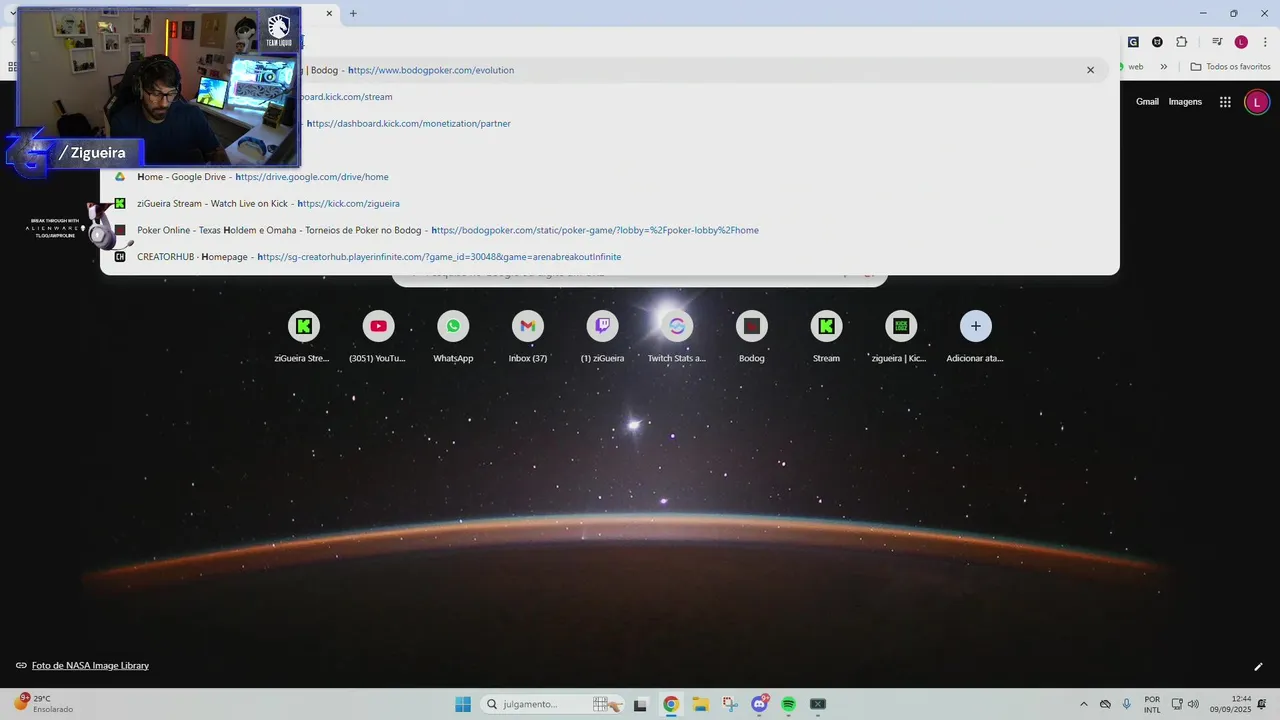Open the Extensions puzzle icon
This screenshot has width=1280, height=720.
click(x=1181, y=42)
